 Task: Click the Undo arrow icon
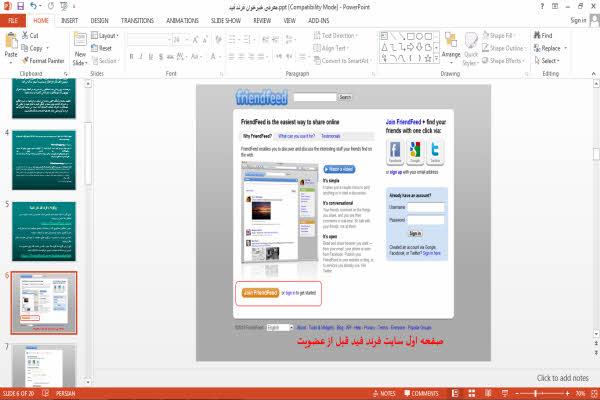coord(33,6)
